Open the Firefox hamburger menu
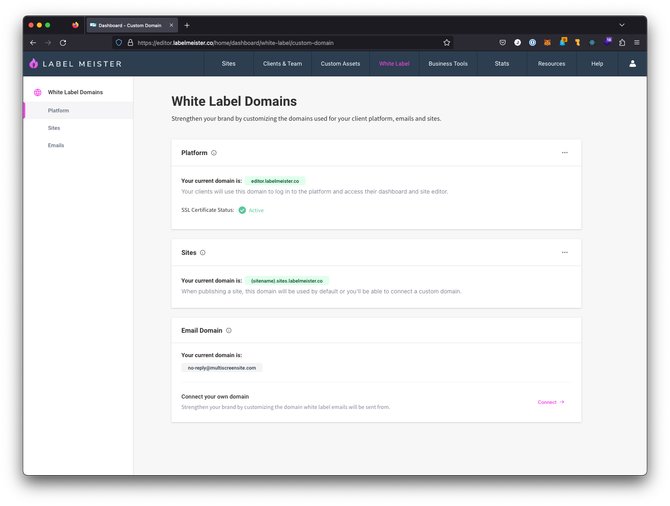 coord(637,43)
